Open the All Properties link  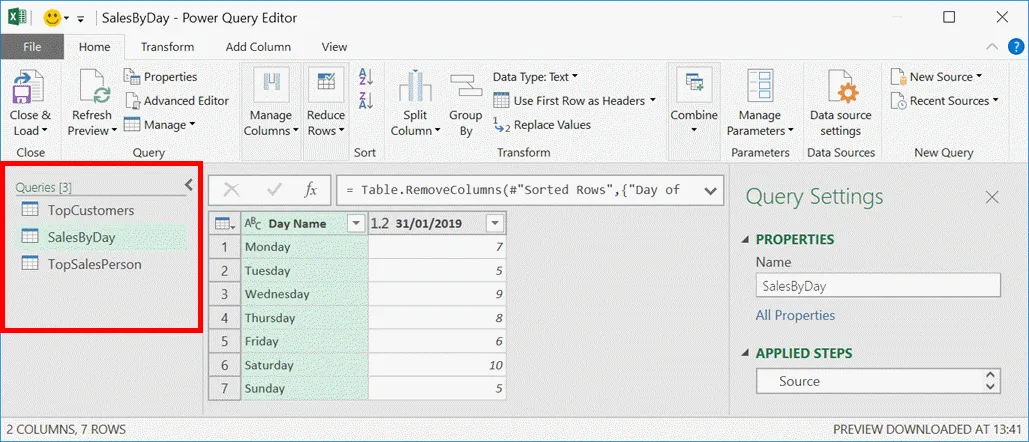(x=795, y=315)
